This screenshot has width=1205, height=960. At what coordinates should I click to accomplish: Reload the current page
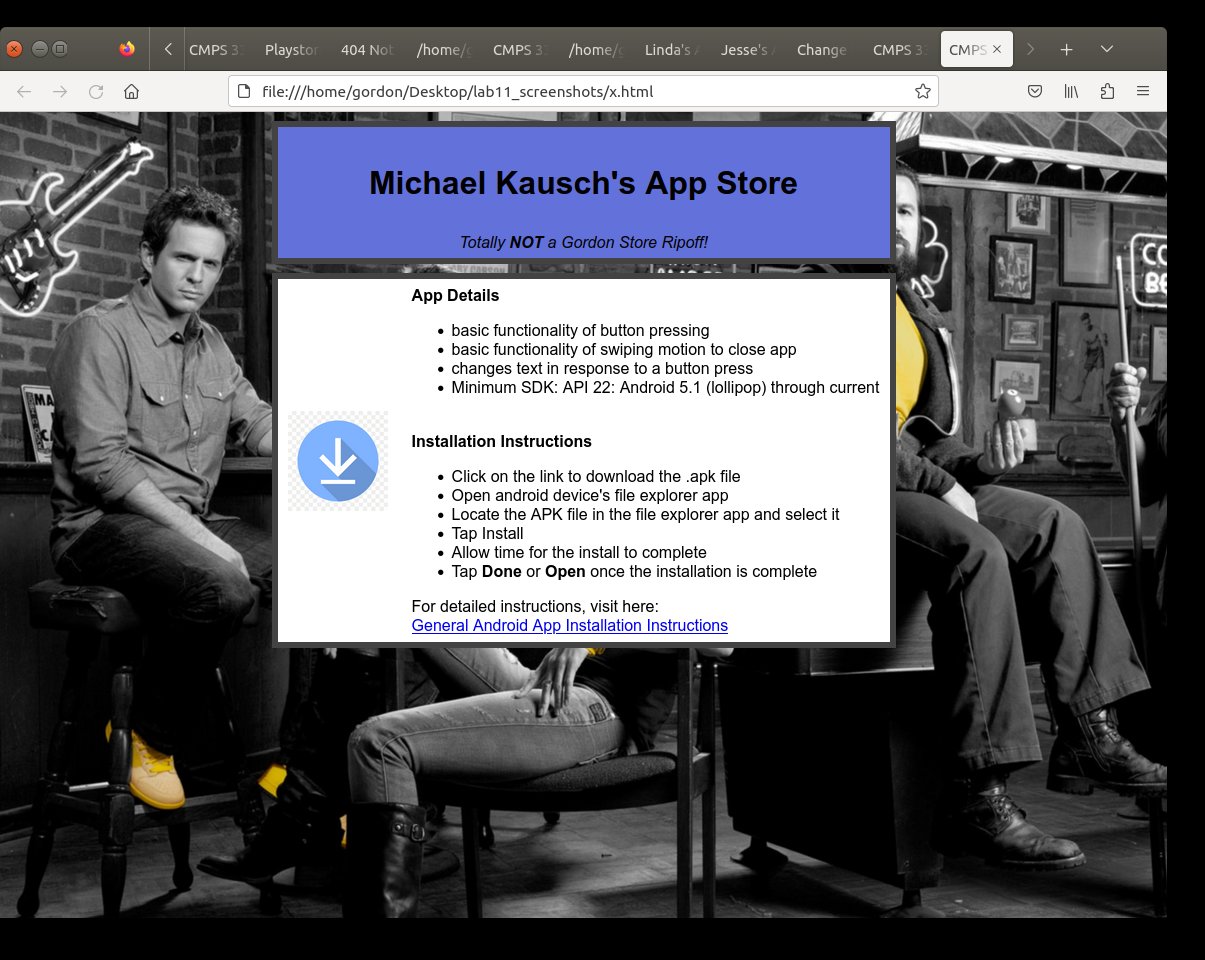pos(96,92)
